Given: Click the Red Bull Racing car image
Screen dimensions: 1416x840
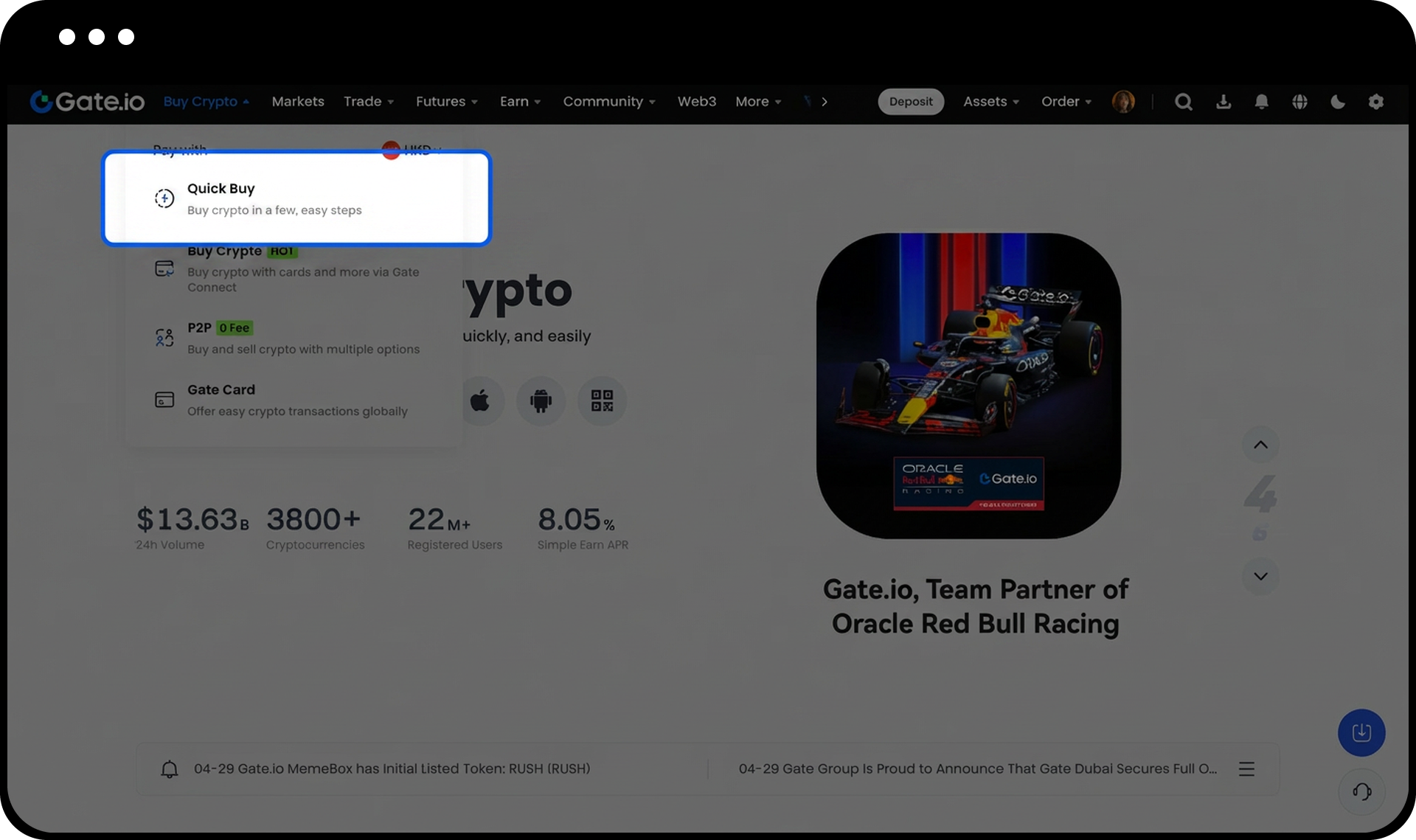Looking at the screenshot, I should click(x=968, y=386).
